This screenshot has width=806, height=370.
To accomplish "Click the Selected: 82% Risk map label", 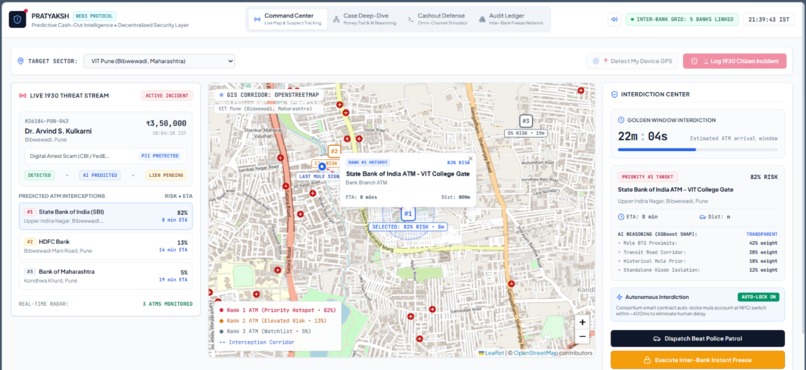I will (408, 227).
